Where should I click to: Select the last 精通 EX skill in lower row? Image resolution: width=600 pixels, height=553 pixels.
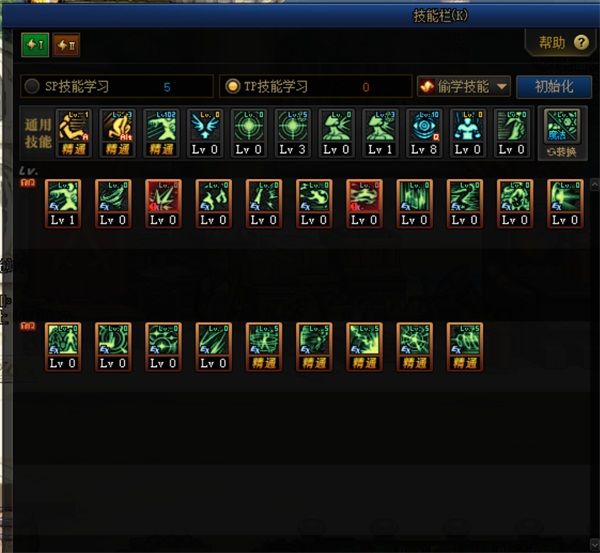[465, 347]
